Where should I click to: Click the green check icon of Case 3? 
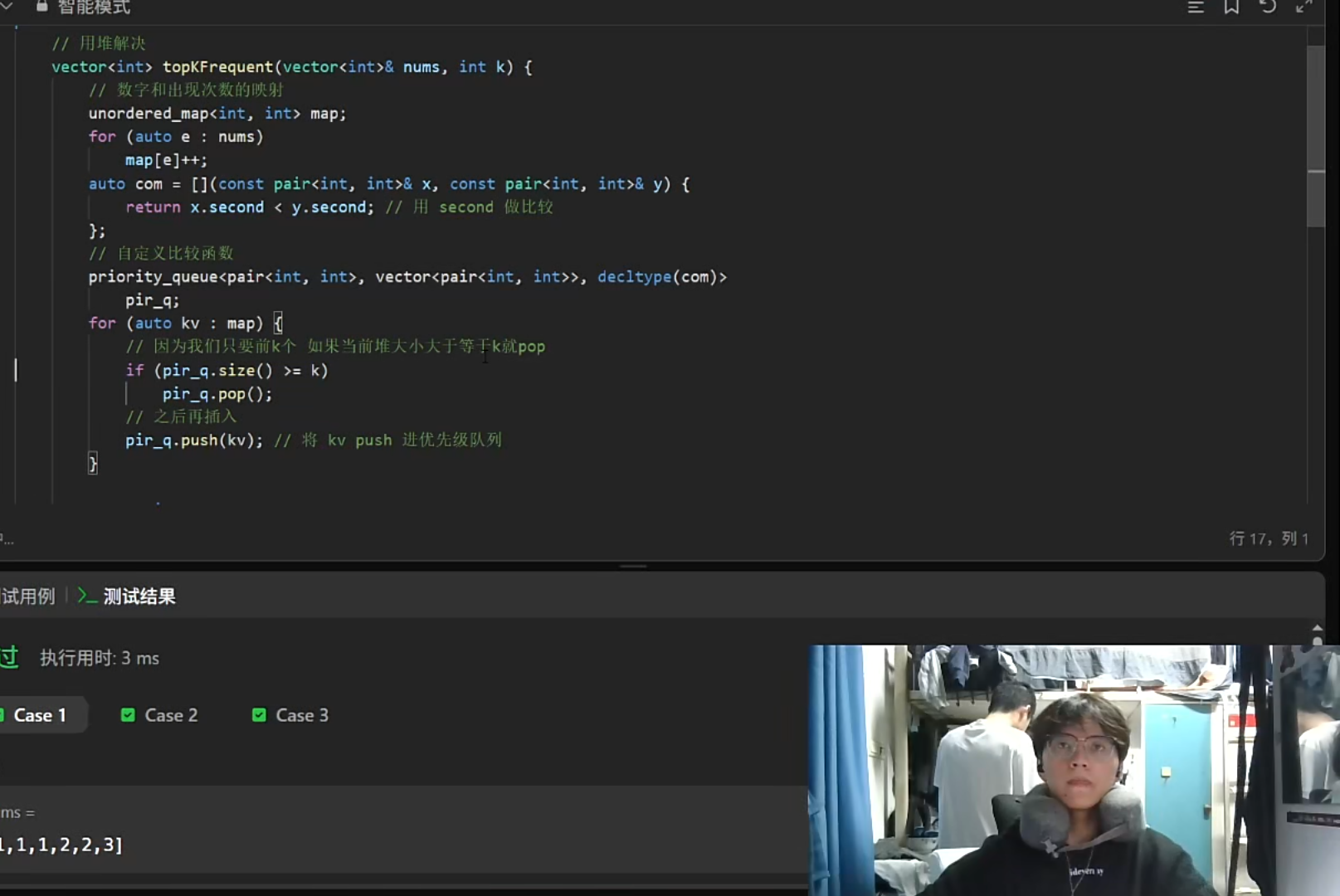[x=259, y=715]
